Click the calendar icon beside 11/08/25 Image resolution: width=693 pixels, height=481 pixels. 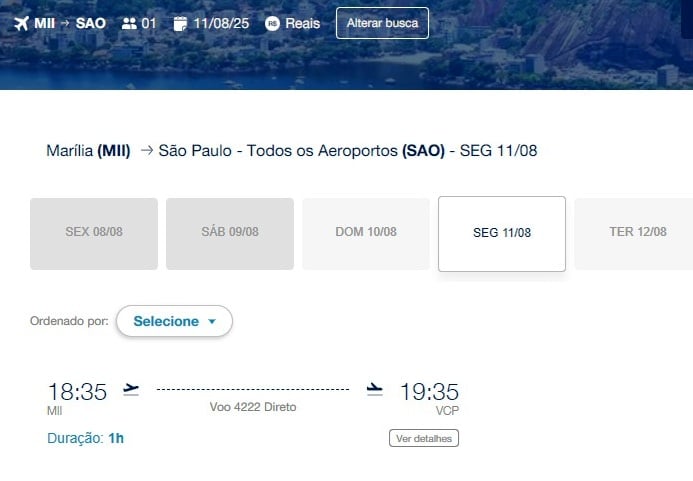(180, 23)
